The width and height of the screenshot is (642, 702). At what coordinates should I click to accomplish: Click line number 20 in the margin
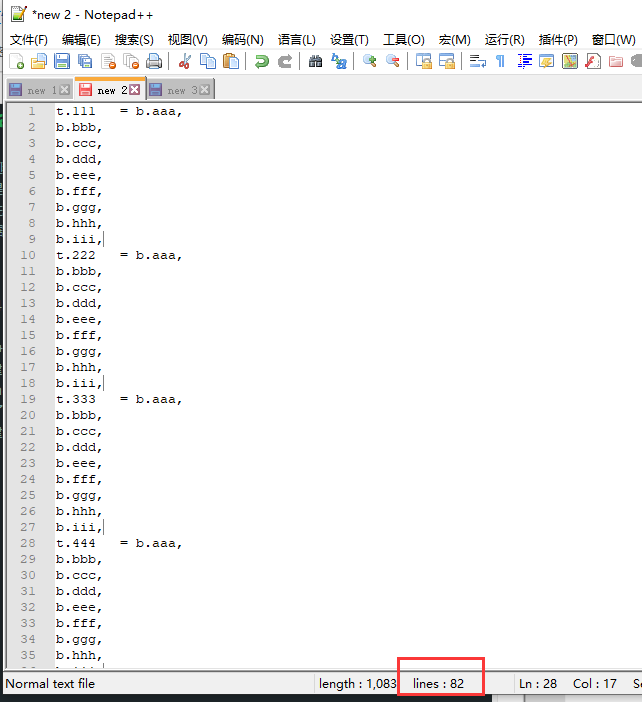[x=28, y=415]
